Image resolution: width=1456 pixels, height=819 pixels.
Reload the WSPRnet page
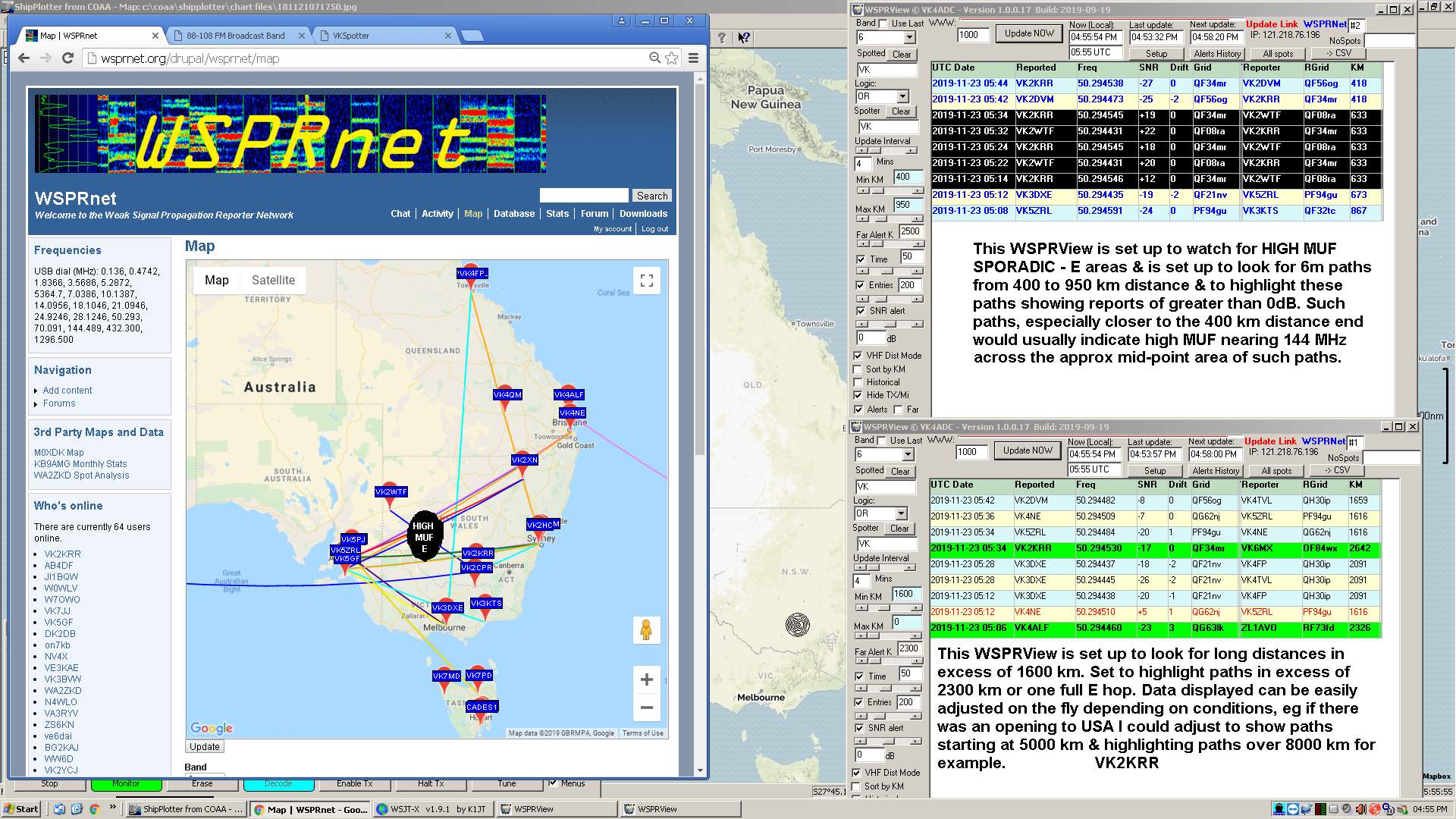pos(67,58)
